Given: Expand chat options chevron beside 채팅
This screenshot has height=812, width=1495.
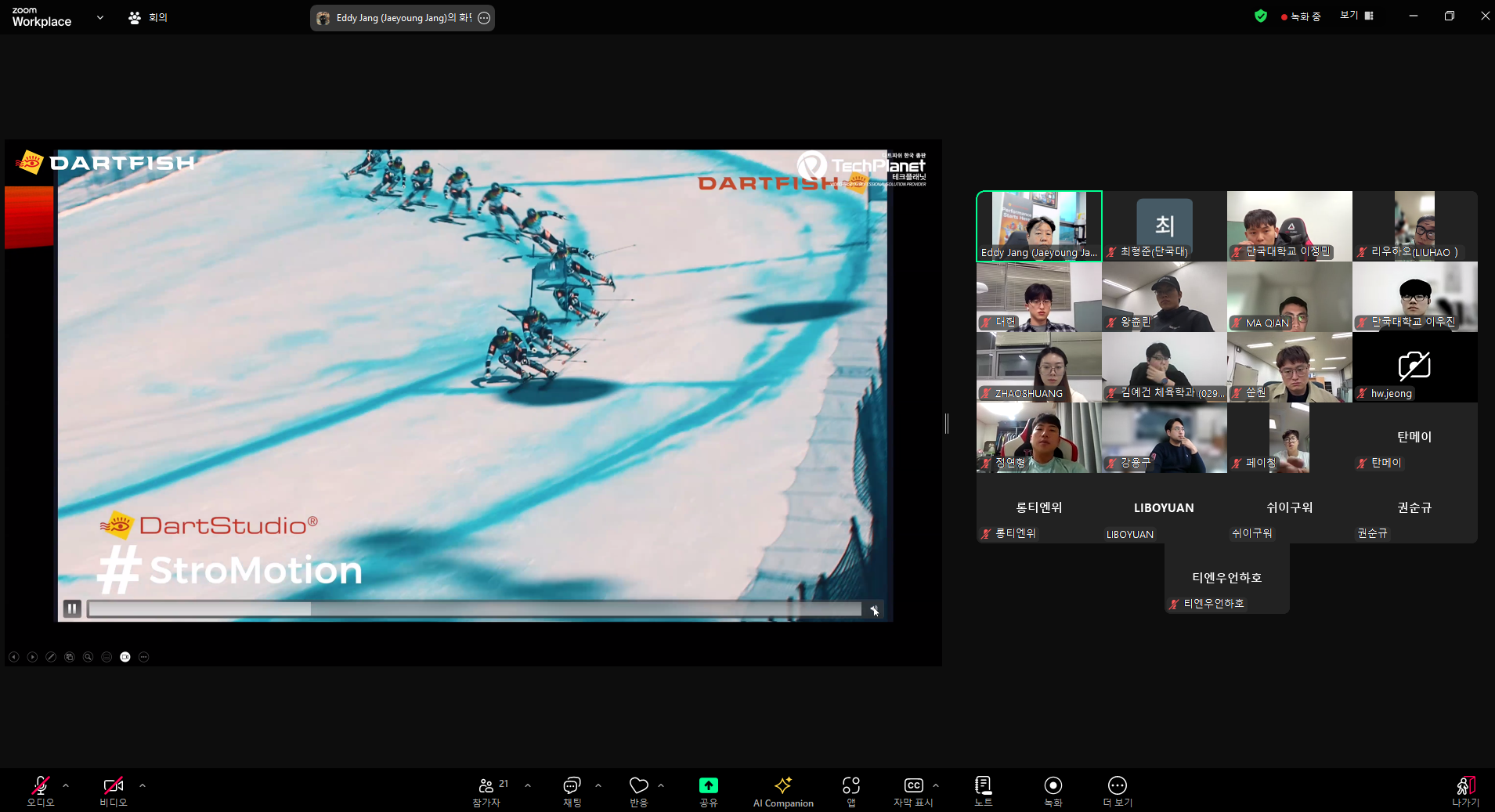Looking at the screenshot, I should coord(598,785).
